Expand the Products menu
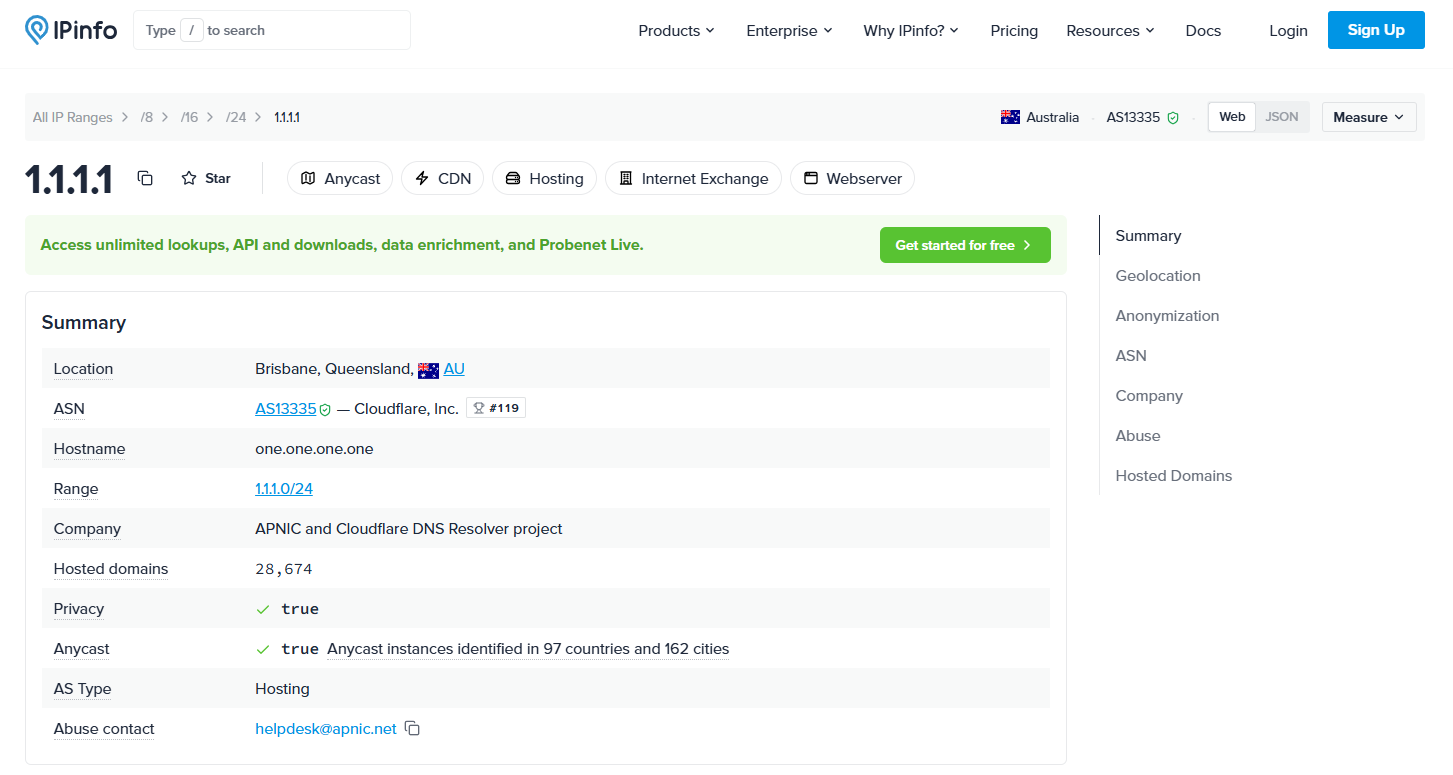Viewport: 1453px width, 775px height. (677, 30)
